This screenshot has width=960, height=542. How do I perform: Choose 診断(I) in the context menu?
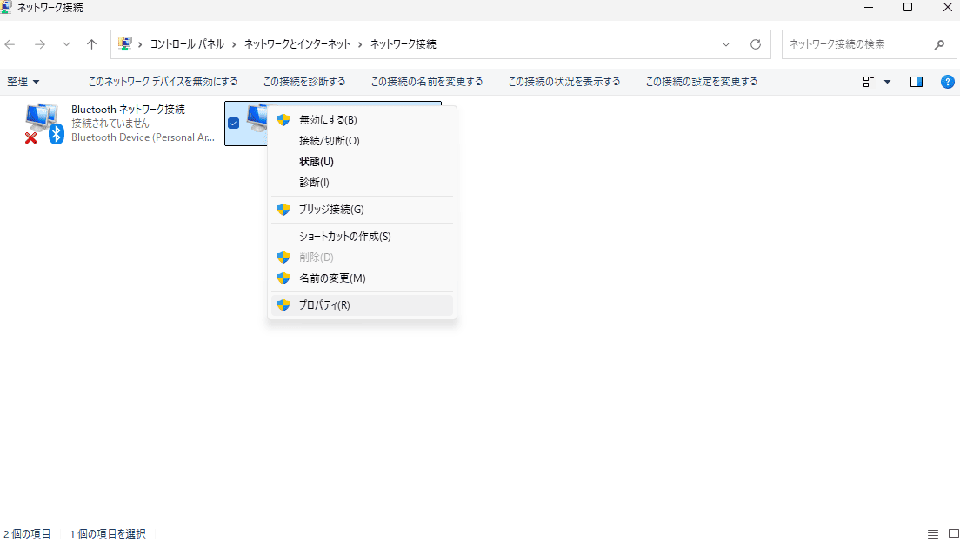tap(362, 183)
